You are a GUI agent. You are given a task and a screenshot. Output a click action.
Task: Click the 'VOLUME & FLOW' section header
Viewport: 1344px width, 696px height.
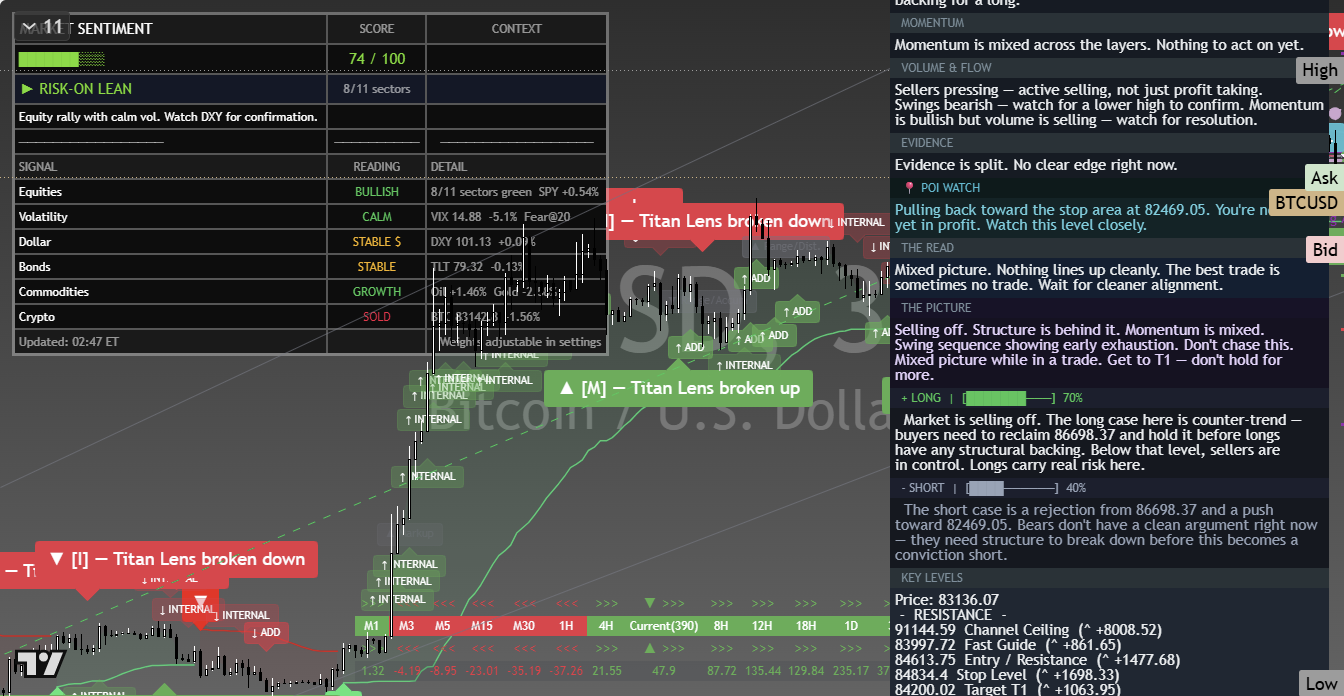click(946, 68)
